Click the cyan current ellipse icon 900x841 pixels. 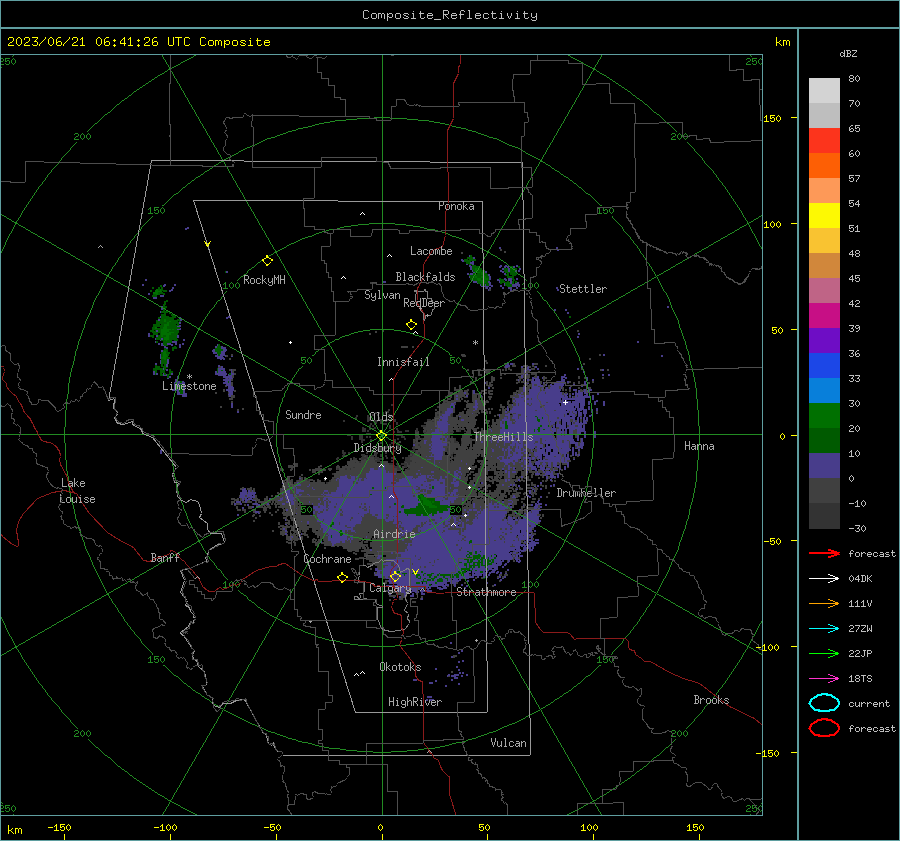(x=824, y=703)
